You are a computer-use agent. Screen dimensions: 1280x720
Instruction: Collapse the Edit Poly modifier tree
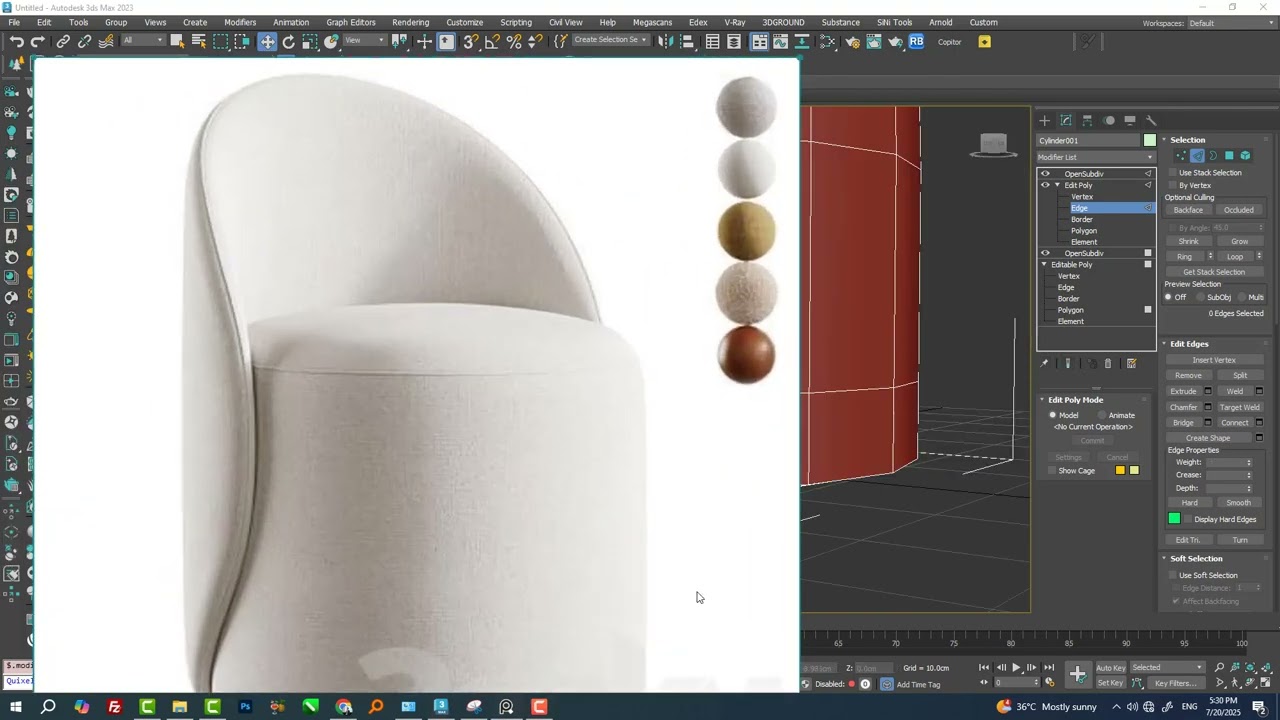pyautogui.click(x=1057, y=185)
